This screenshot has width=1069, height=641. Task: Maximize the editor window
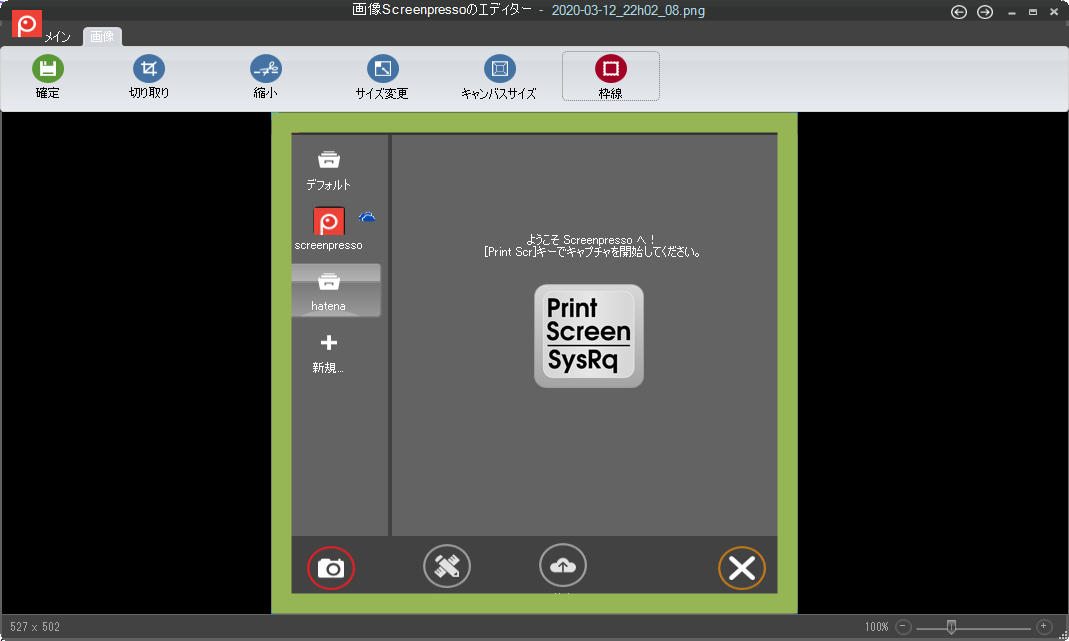[x=1033, y=12]
